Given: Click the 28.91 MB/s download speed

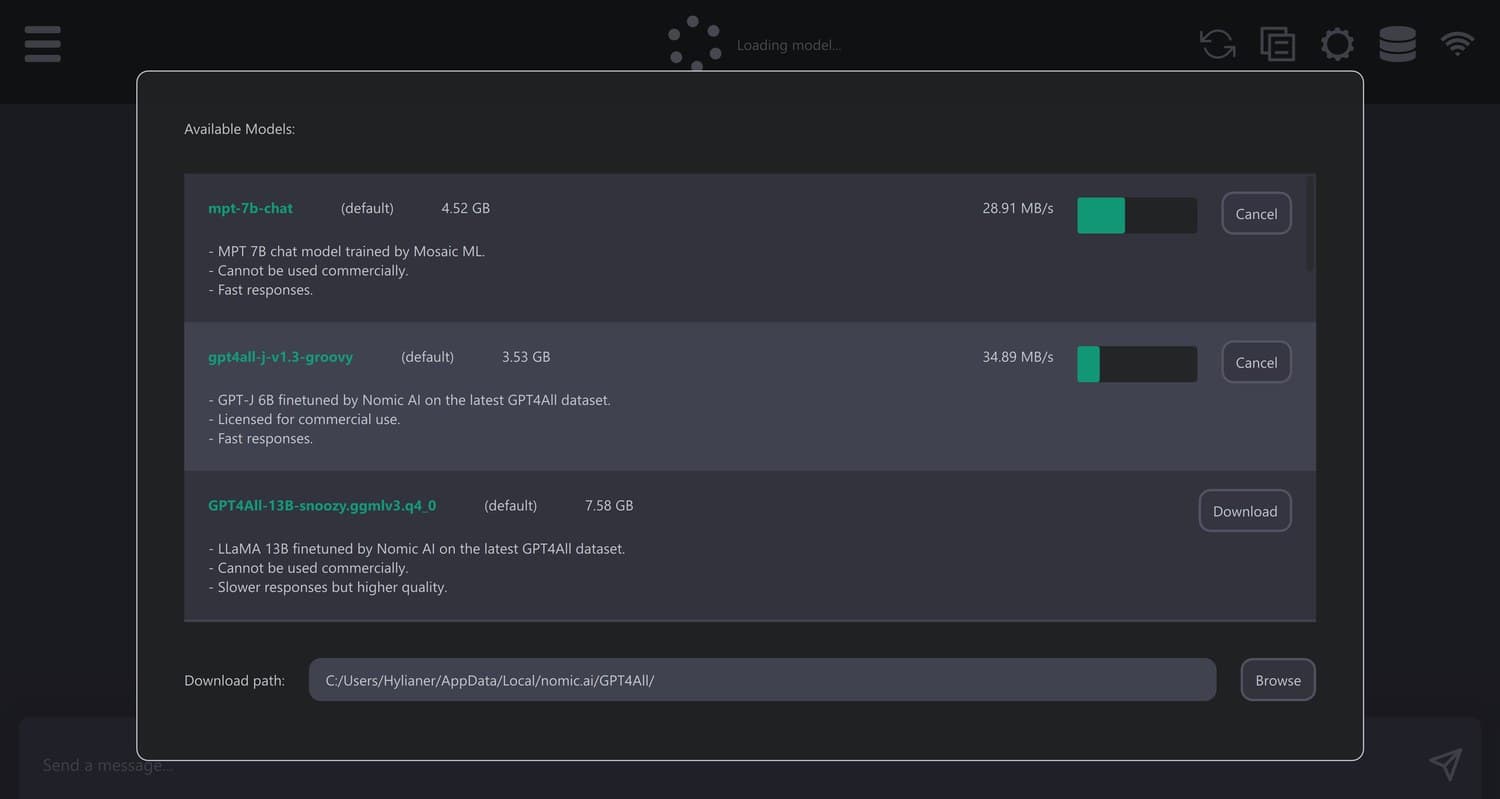Looking at the screenshot, I should click(x=1018, y=208).
